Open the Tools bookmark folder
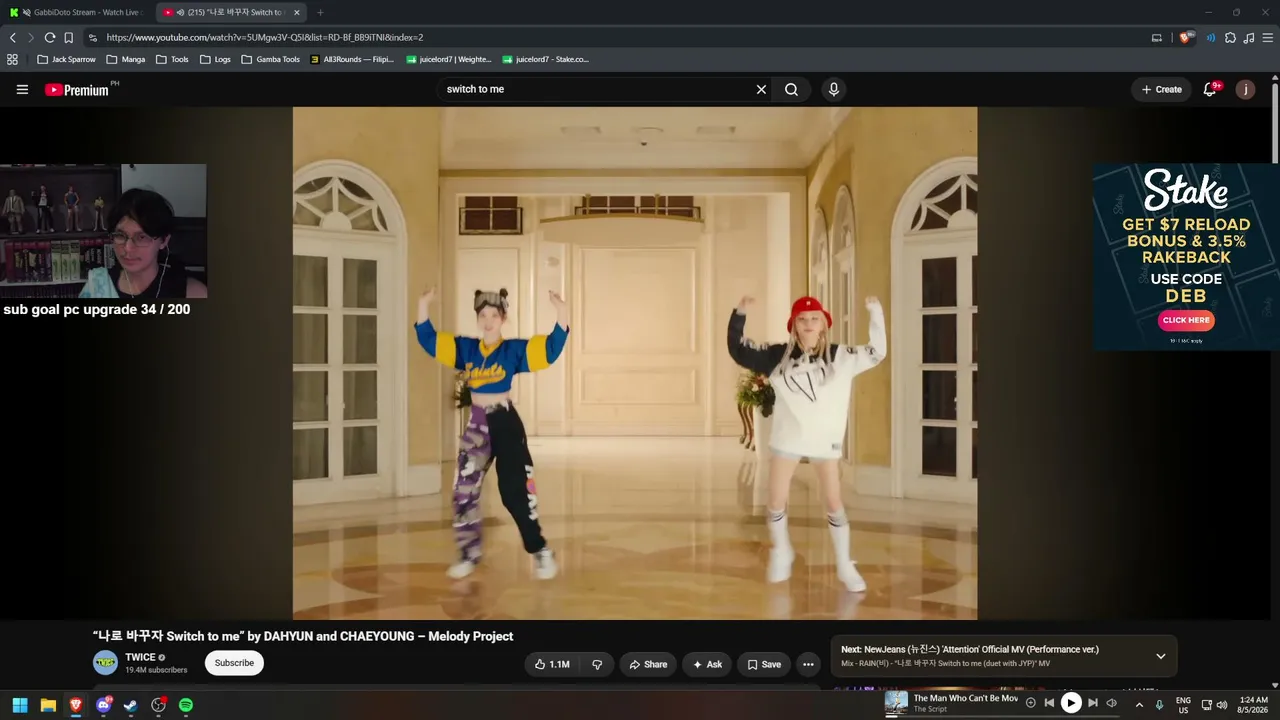 click(x=172, y=60)
